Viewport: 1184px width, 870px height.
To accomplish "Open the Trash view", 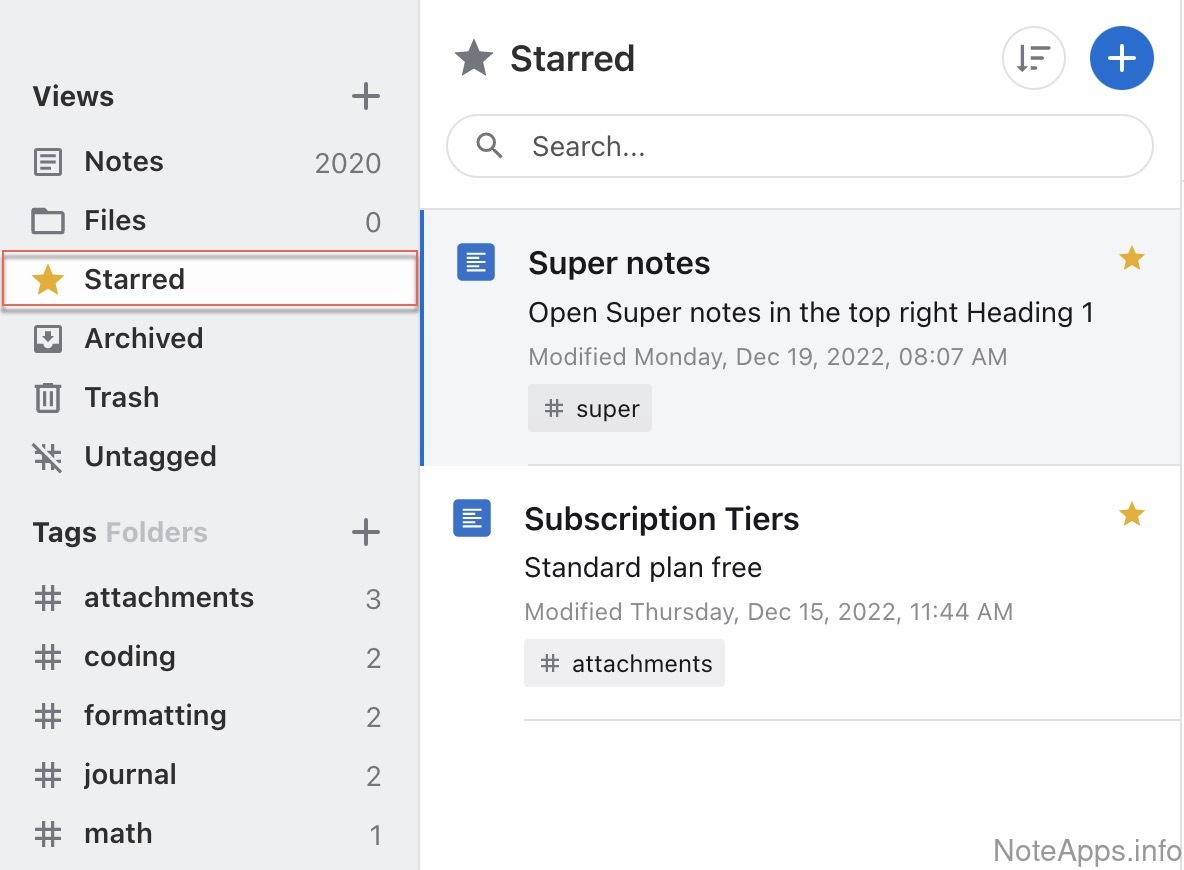I will (x=121, y=398).
